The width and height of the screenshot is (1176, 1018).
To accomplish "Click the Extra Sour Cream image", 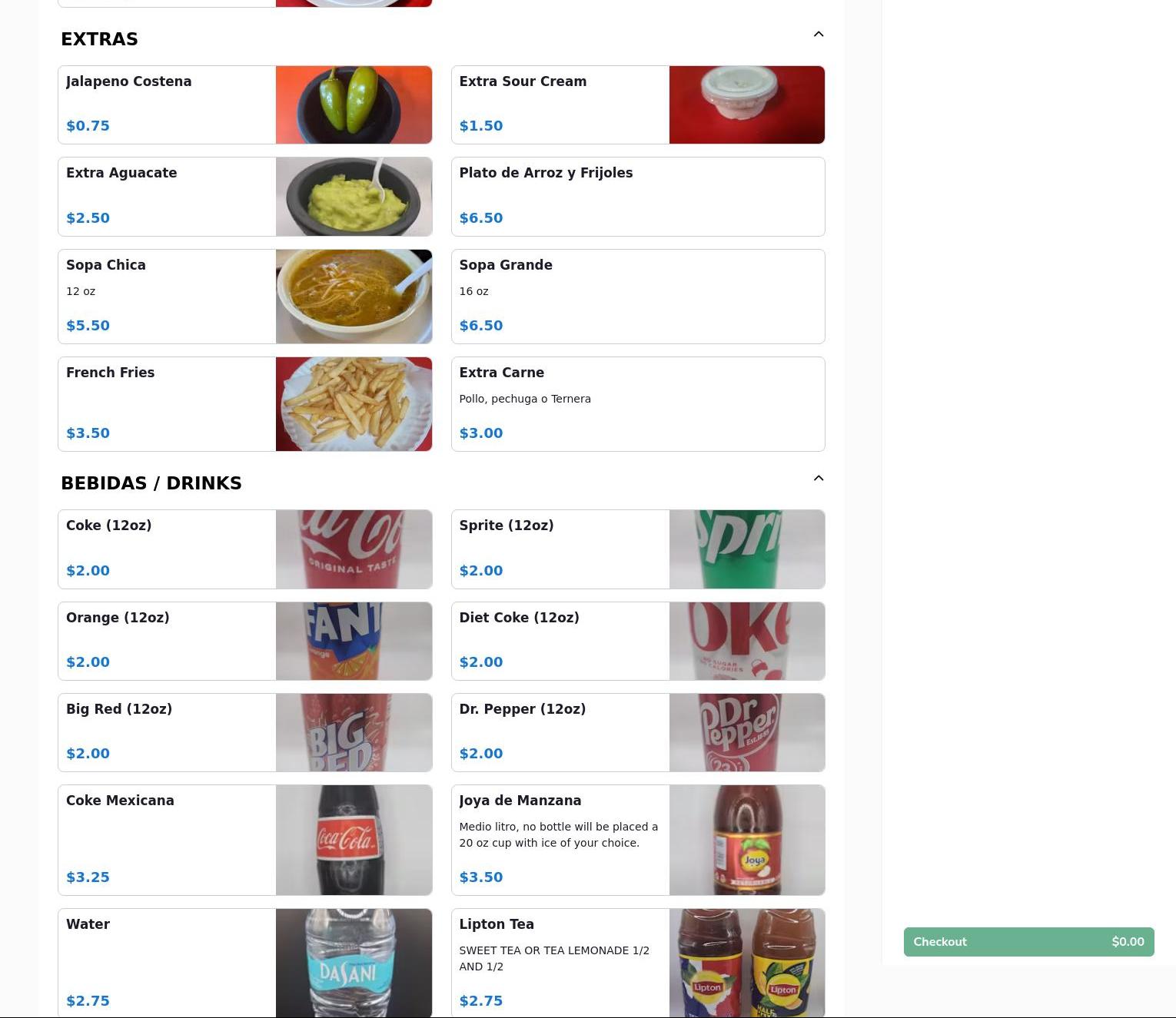I will pos(746,104).
